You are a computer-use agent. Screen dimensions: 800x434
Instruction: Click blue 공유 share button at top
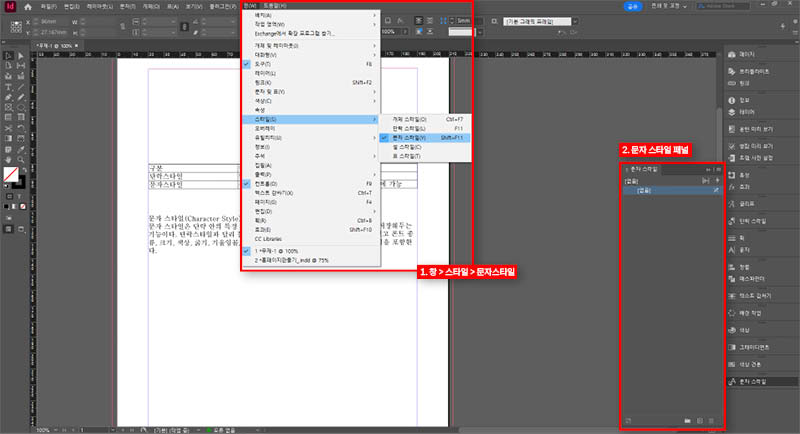click(633, 6)
